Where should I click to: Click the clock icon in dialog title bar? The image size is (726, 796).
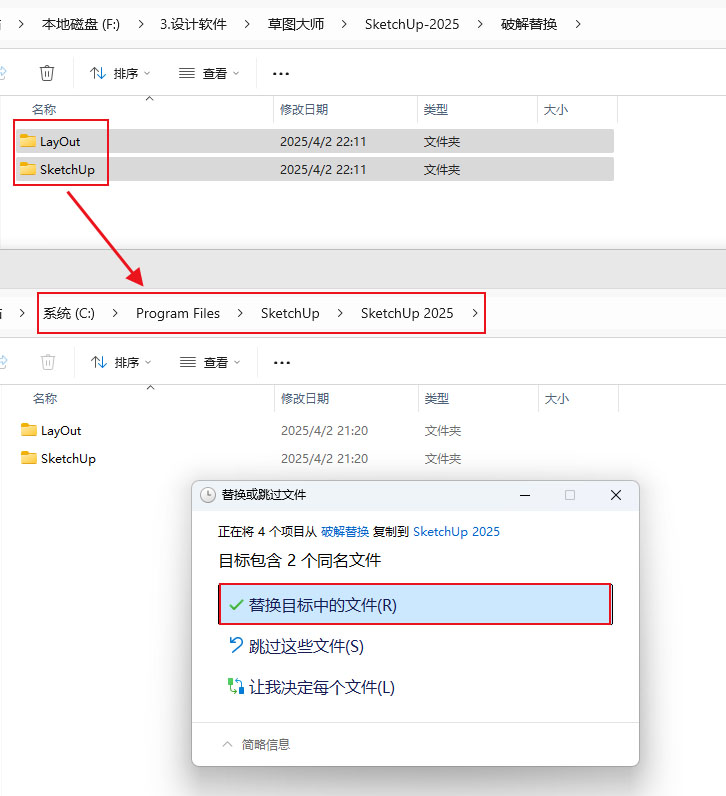(x=208, y=495)
